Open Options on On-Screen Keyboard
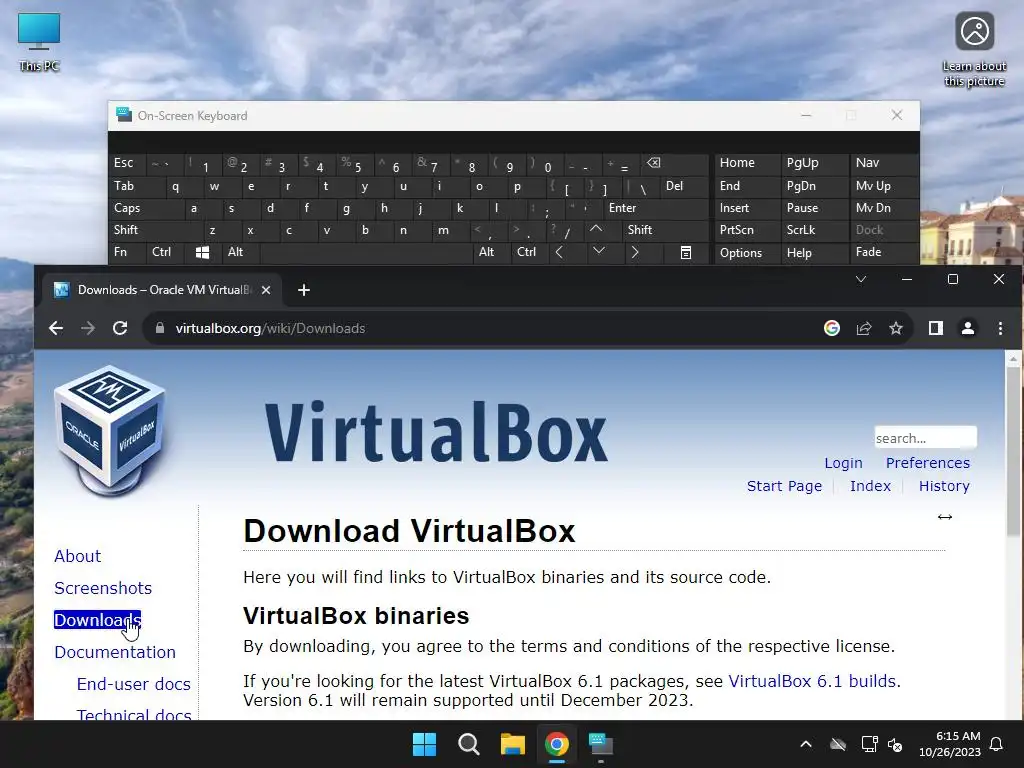Screen dimensions: 1024x768 click(x=746, y=253)
